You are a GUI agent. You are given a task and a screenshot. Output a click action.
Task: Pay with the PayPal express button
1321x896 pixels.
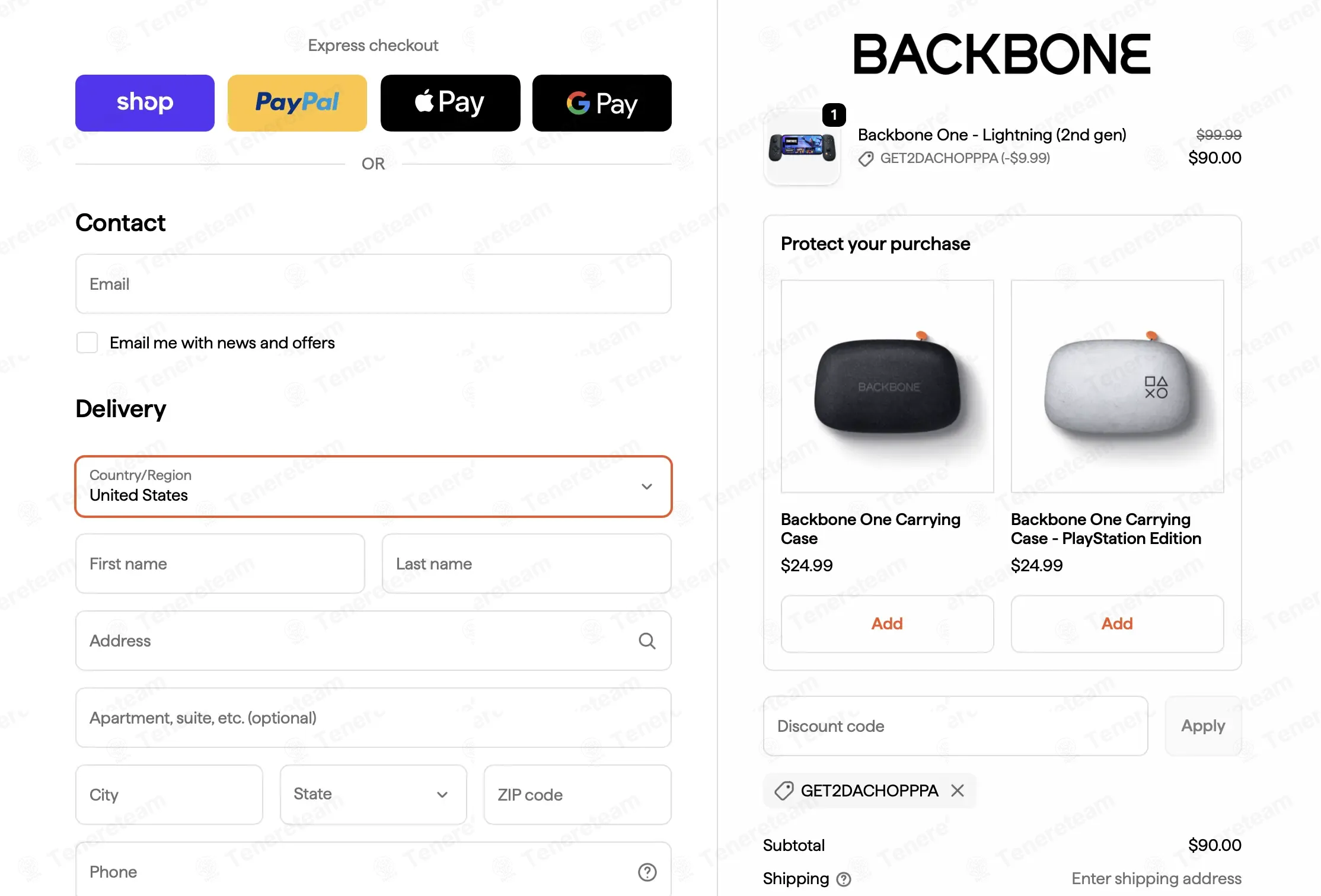tap(297, 103)
